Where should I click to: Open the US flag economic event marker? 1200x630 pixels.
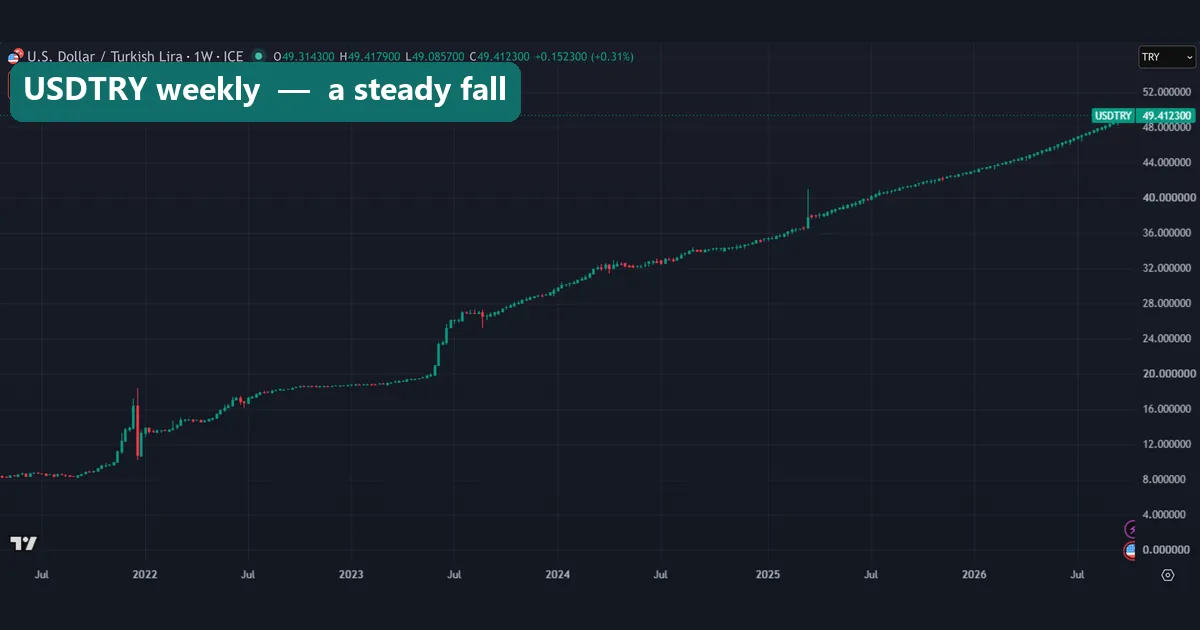(x=1131, y=550)
